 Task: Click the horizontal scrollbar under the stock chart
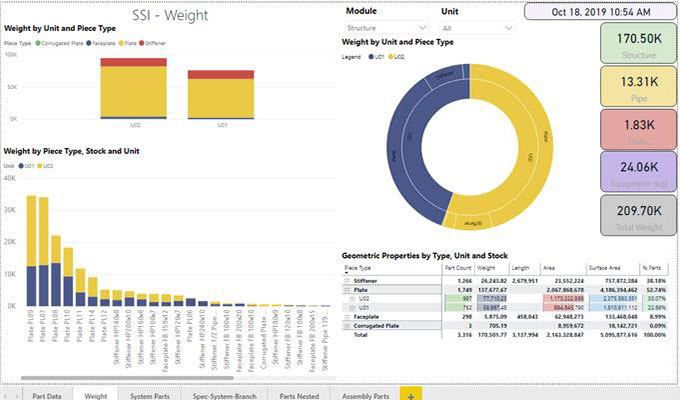point(127,378)
